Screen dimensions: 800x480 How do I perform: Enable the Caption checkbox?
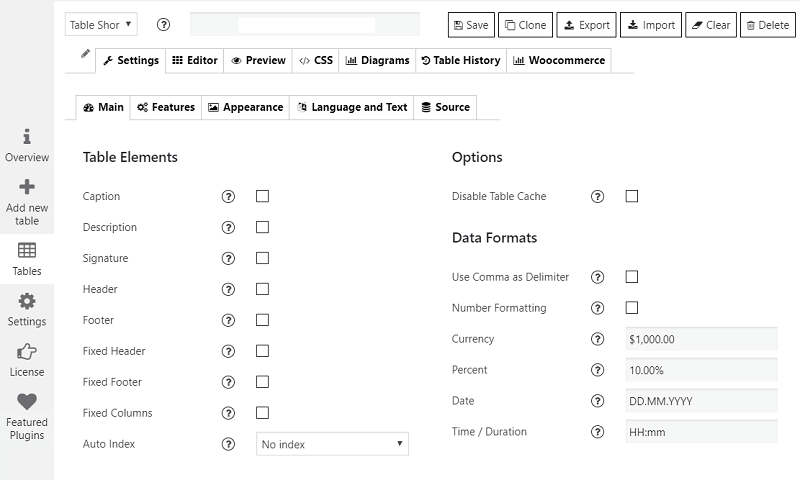coord(262,196)
